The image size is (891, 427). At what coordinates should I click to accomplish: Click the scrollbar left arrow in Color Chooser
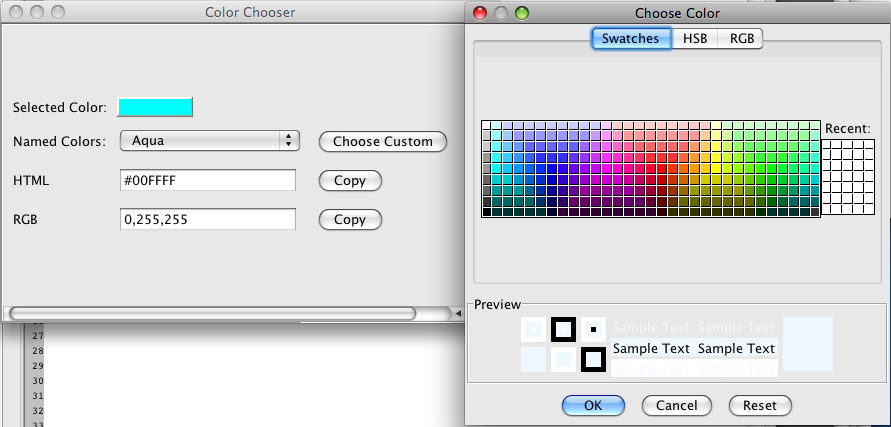pyautogui.click(x=458, y=313)
